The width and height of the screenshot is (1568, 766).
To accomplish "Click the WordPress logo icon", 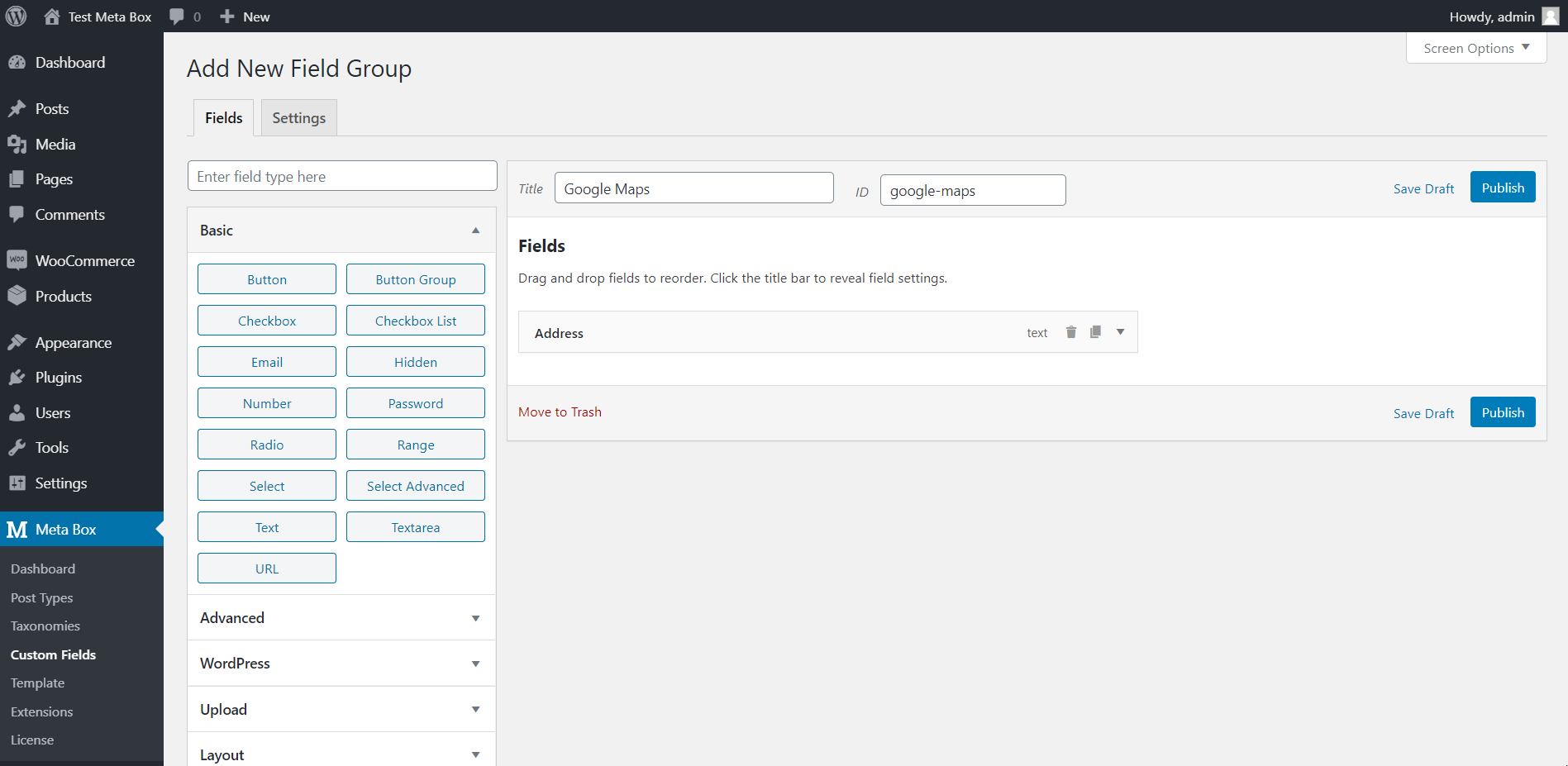I will click(17, 17).
